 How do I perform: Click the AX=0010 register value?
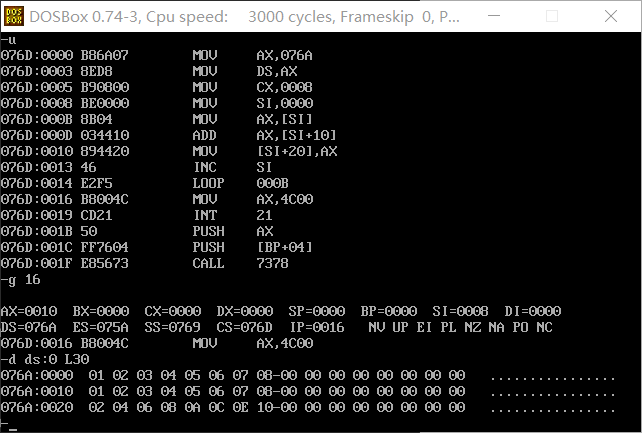click(29, 311)
